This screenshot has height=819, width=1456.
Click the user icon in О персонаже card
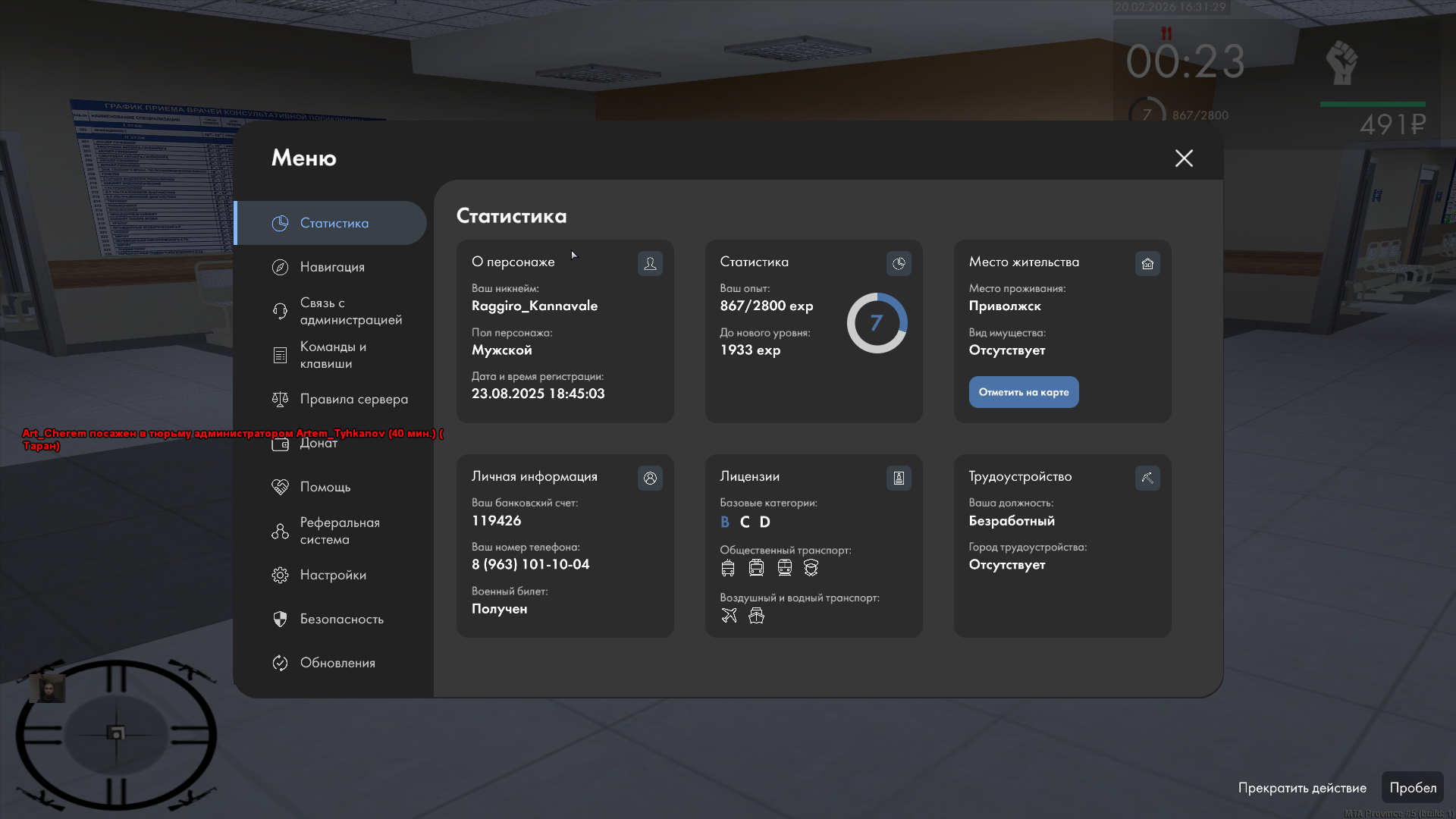tap(650, 263)
